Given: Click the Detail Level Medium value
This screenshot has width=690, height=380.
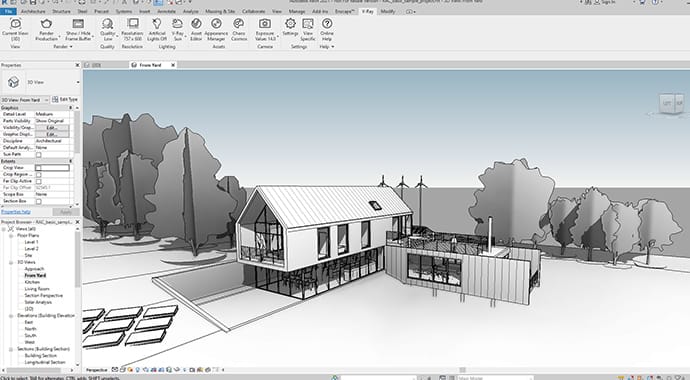Looking at the screenshot, I should pos(52,114).
